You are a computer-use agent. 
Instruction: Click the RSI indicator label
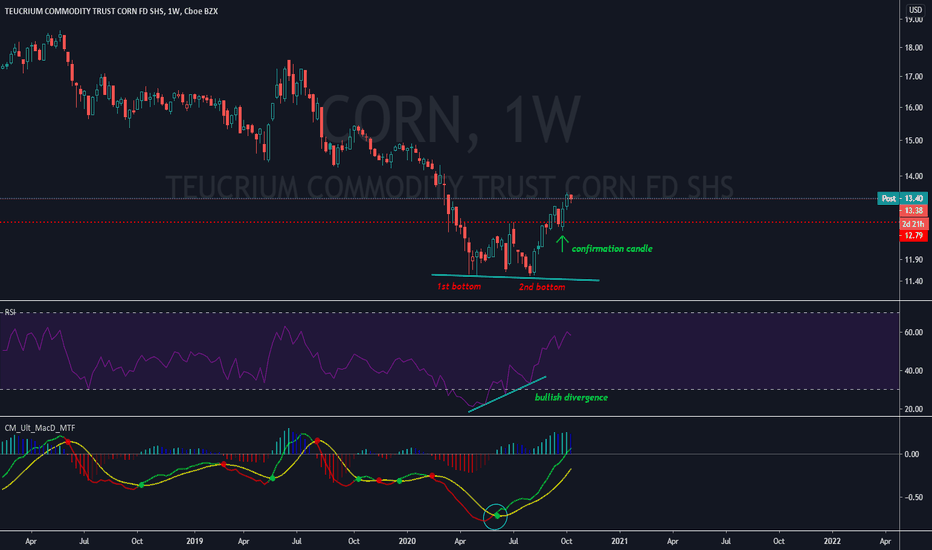click(10, 312)
